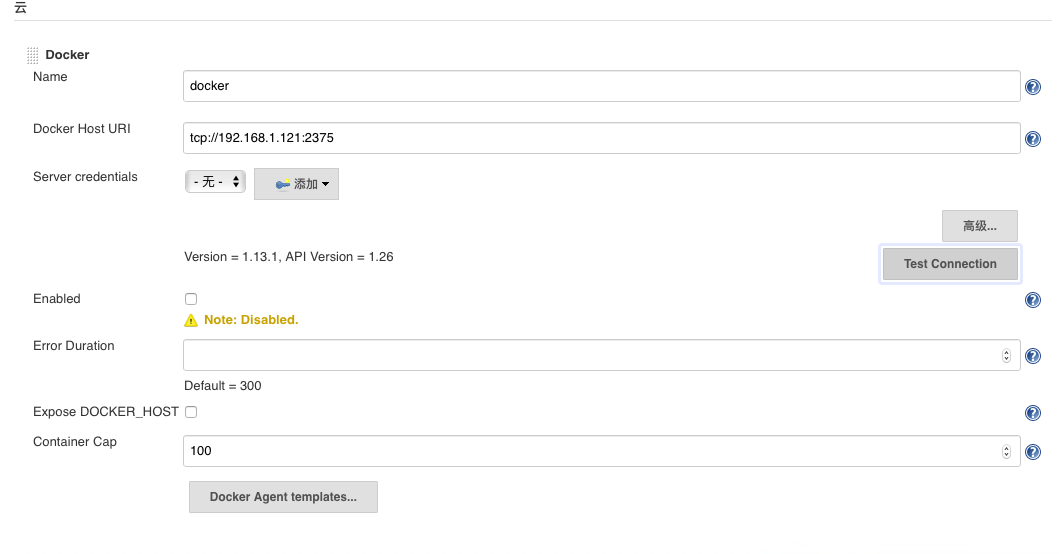
Task: Open help for Error Duration
Action: [x=1033, y=356]
